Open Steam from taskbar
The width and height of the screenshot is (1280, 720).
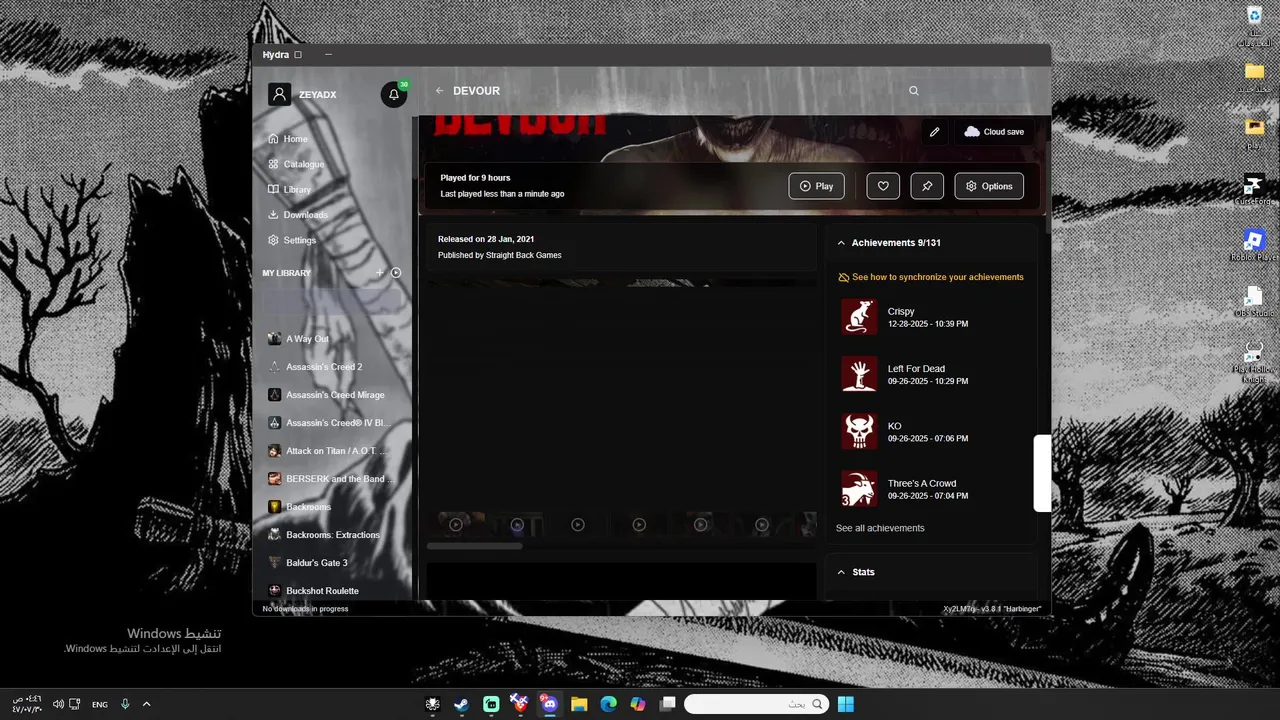point(461,704)
